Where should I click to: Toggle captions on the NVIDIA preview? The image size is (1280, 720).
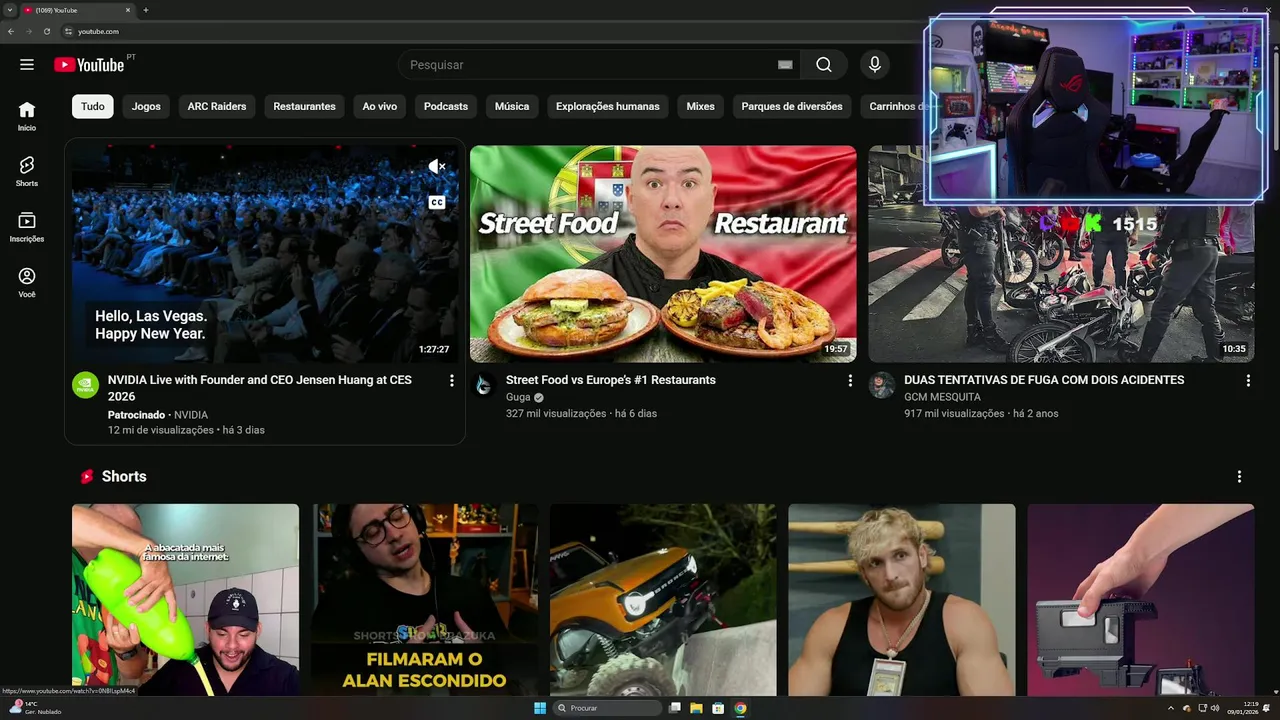pos(437,202)
